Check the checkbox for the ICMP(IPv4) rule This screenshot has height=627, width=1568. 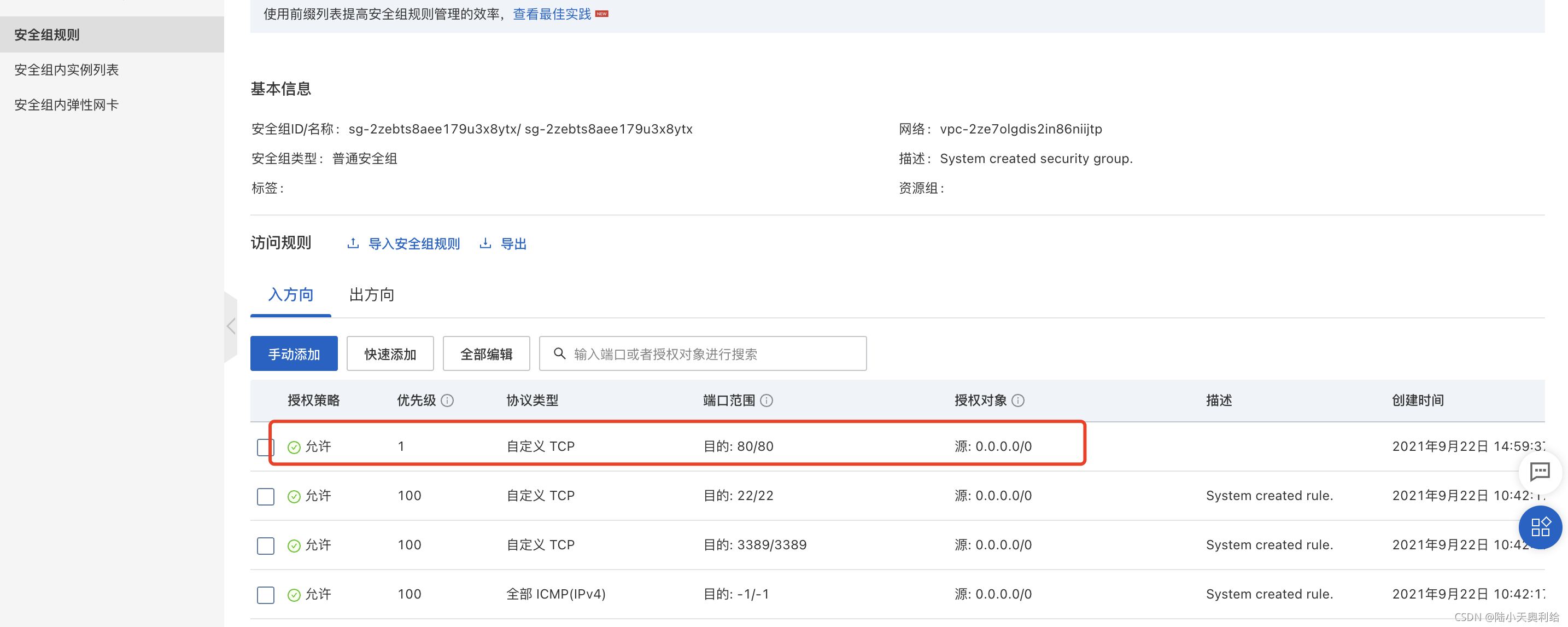click(x=265, y=595)
